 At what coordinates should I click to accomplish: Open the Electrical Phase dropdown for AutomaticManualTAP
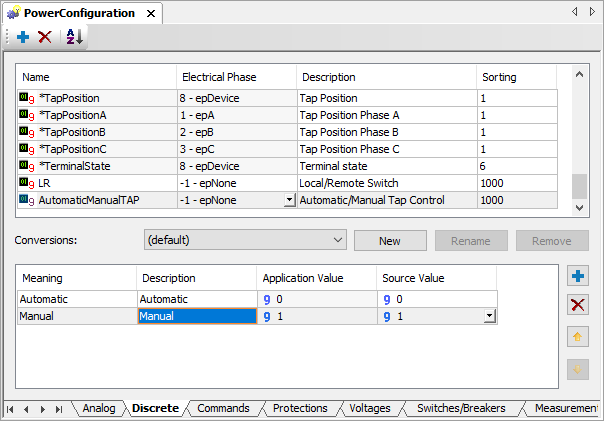tap(289, 200)
